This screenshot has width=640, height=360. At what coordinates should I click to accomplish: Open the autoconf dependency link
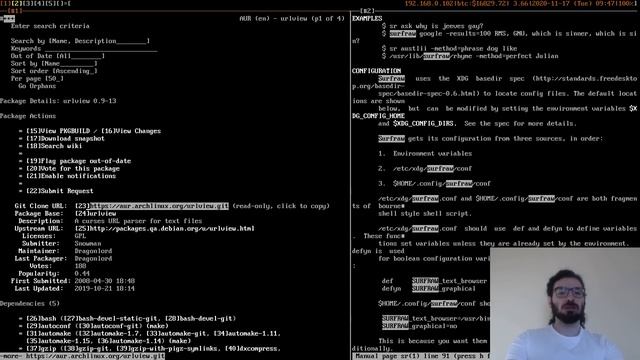pos(49,326)
